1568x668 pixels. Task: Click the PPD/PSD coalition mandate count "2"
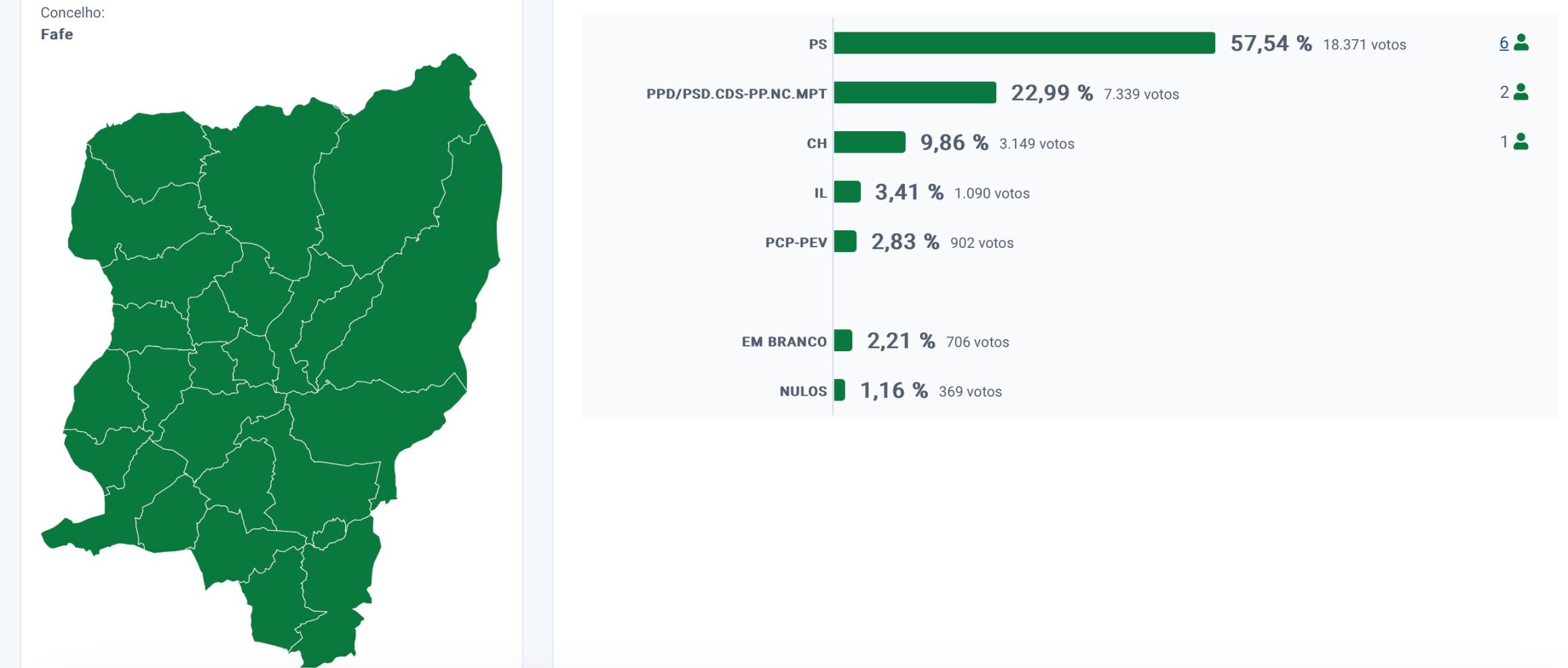point(1504,92)
